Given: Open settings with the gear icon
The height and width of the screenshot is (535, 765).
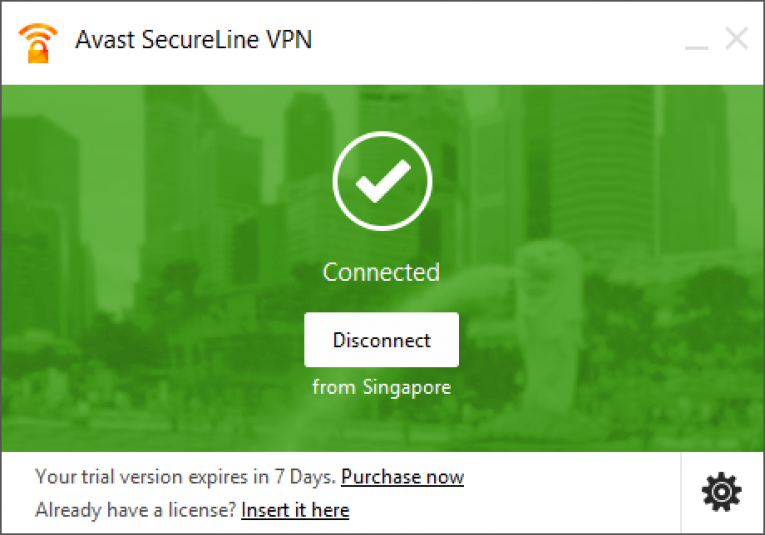Looking at the screenshot, I should (x=722, y=492).
